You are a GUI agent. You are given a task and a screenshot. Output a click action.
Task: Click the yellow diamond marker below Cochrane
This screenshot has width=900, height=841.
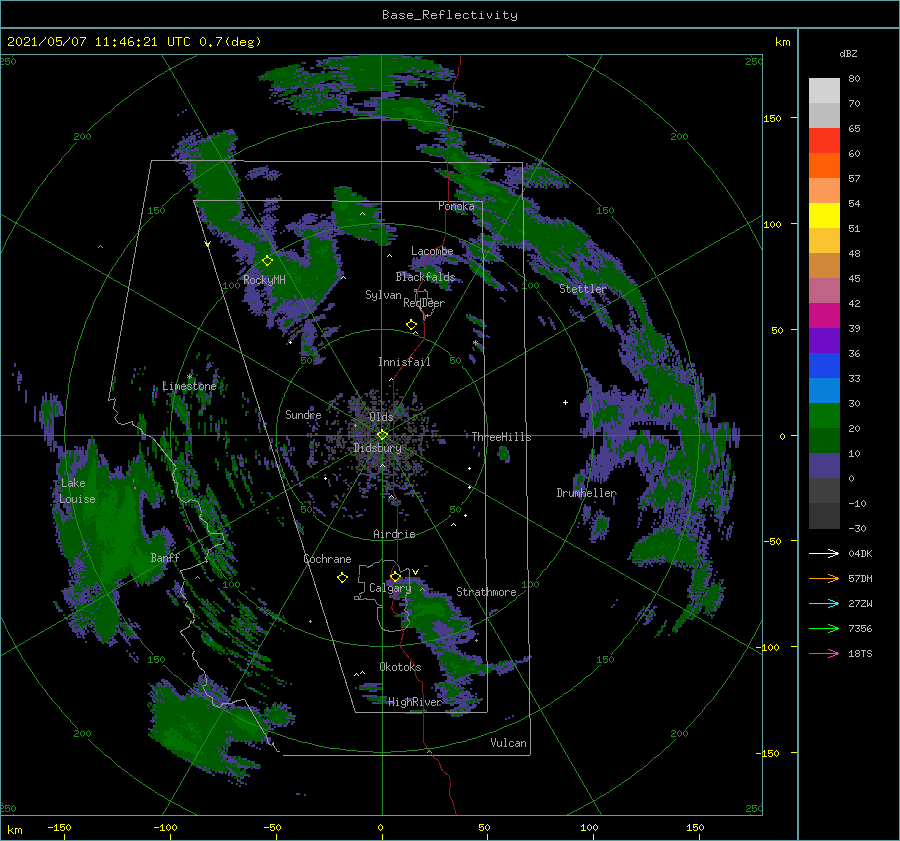(x=342, y=578)
